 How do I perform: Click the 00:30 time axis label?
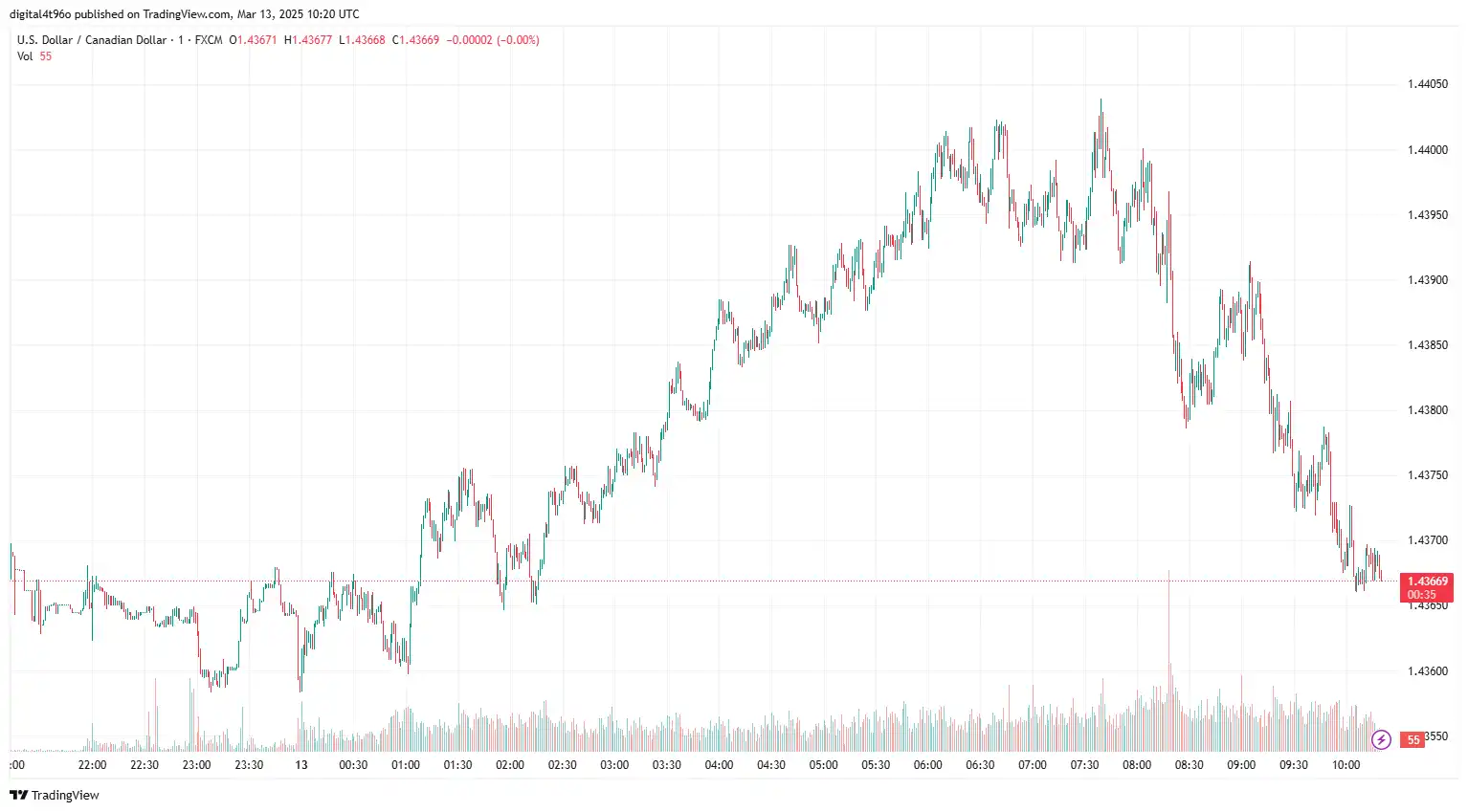[x=353, y=765]
